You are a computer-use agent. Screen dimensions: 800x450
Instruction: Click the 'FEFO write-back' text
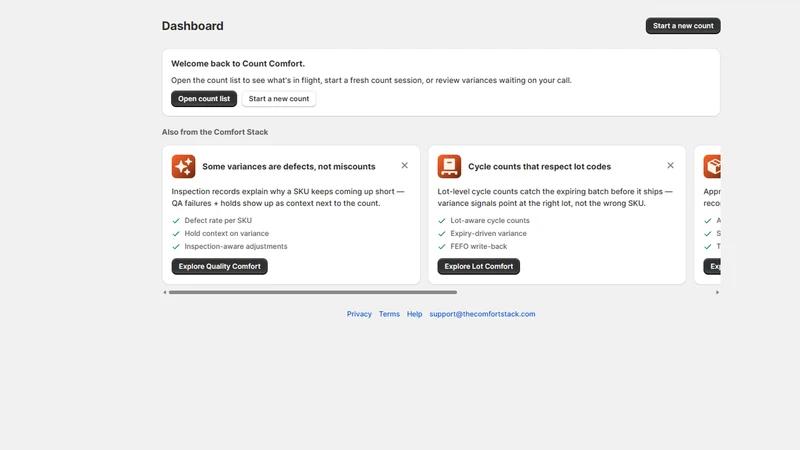tap(479, 246)
